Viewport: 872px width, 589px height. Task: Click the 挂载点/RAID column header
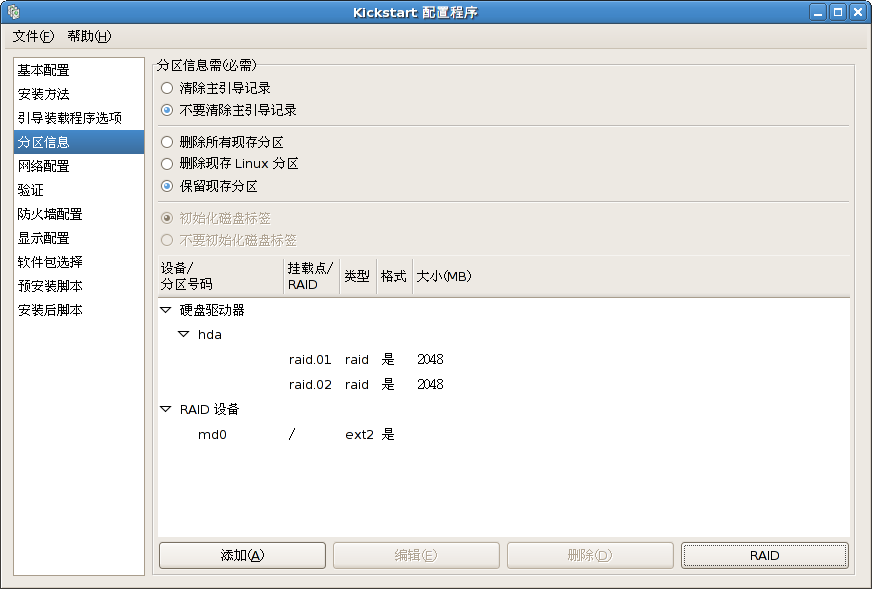click(x=311, y=276)
